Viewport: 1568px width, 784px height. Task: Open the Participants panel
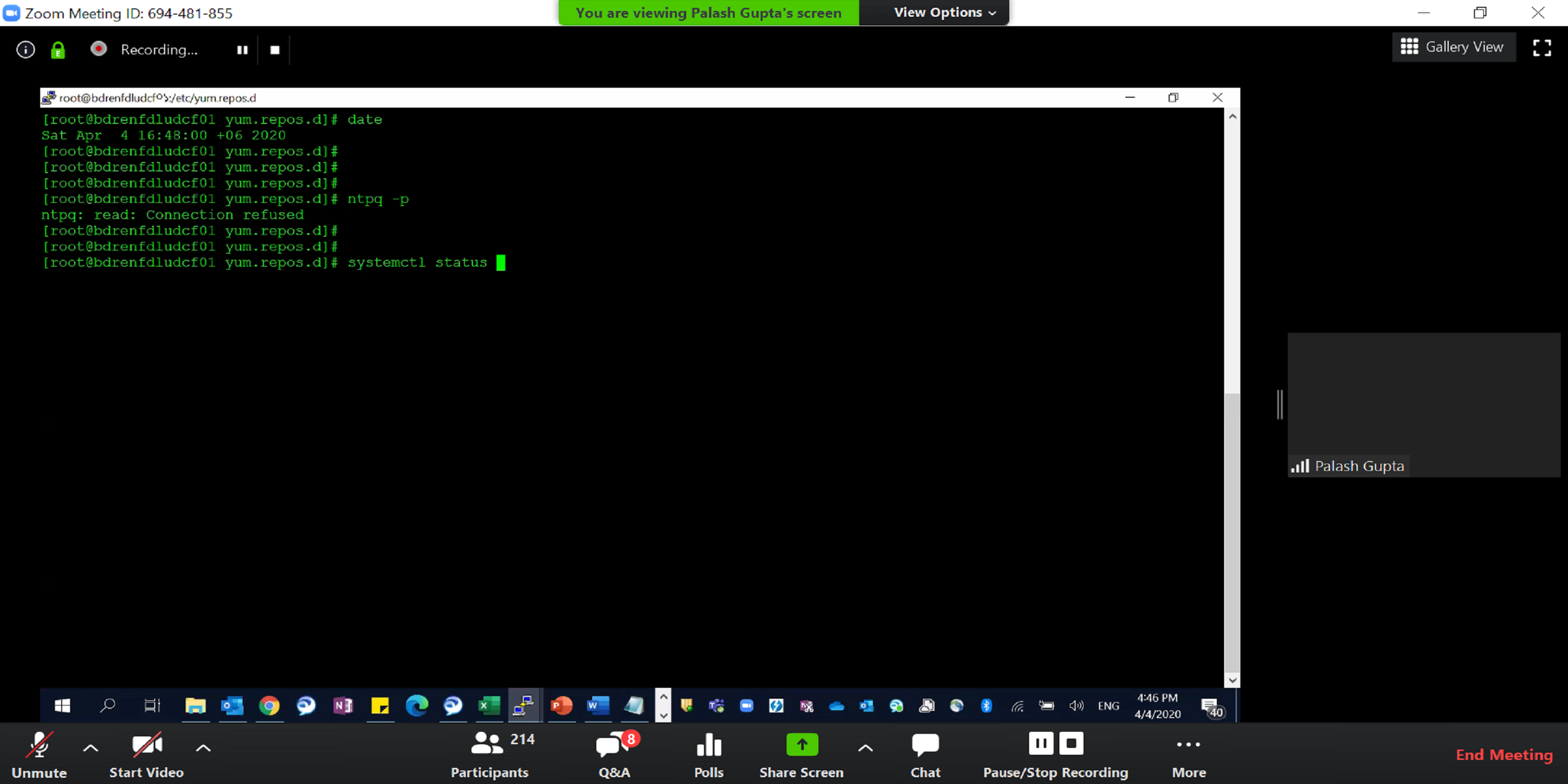[489, 755]
